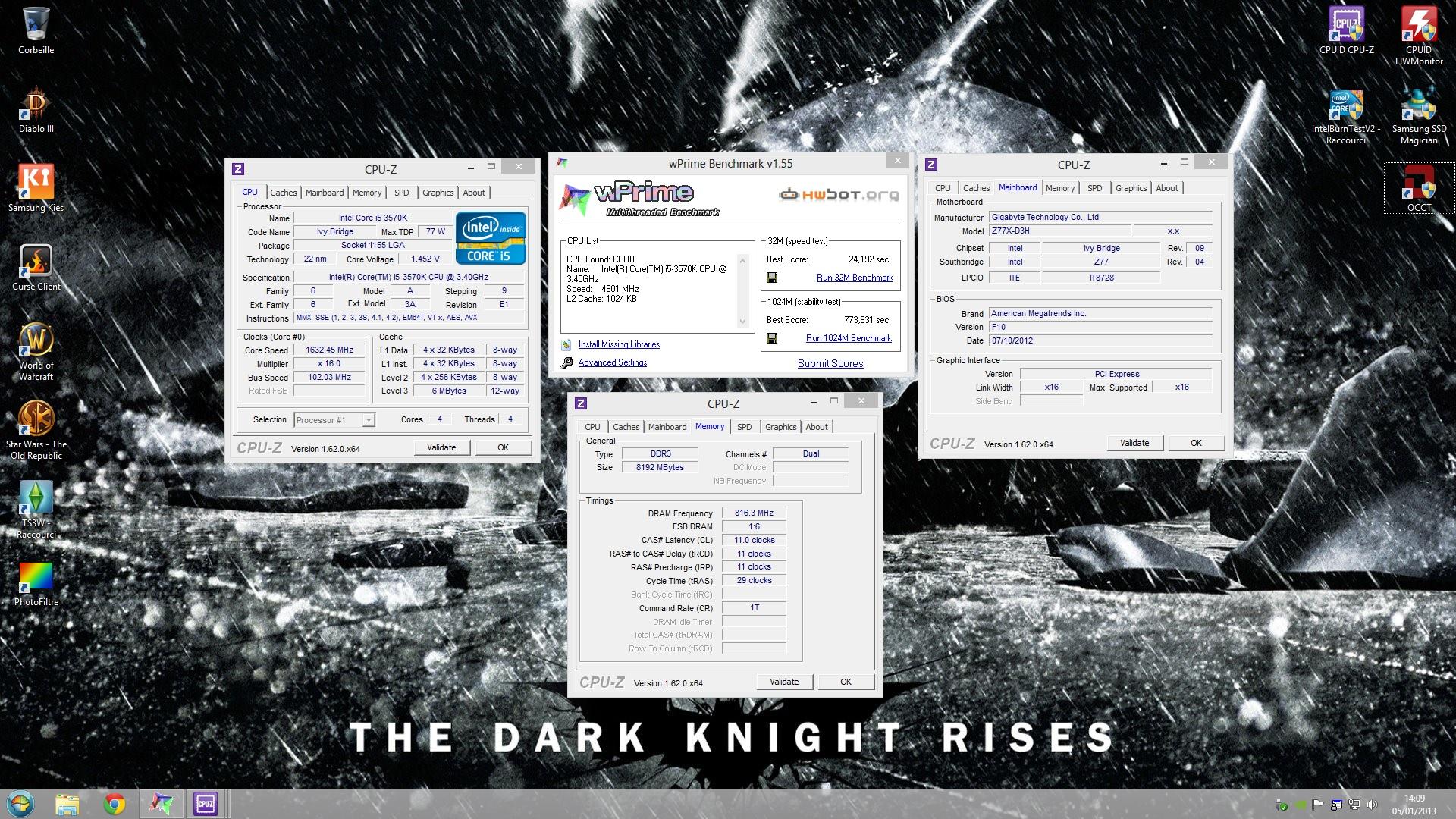
Task: Click the wPrime CPU List scrollbar up arrow
Action: [x=743, y=261]
